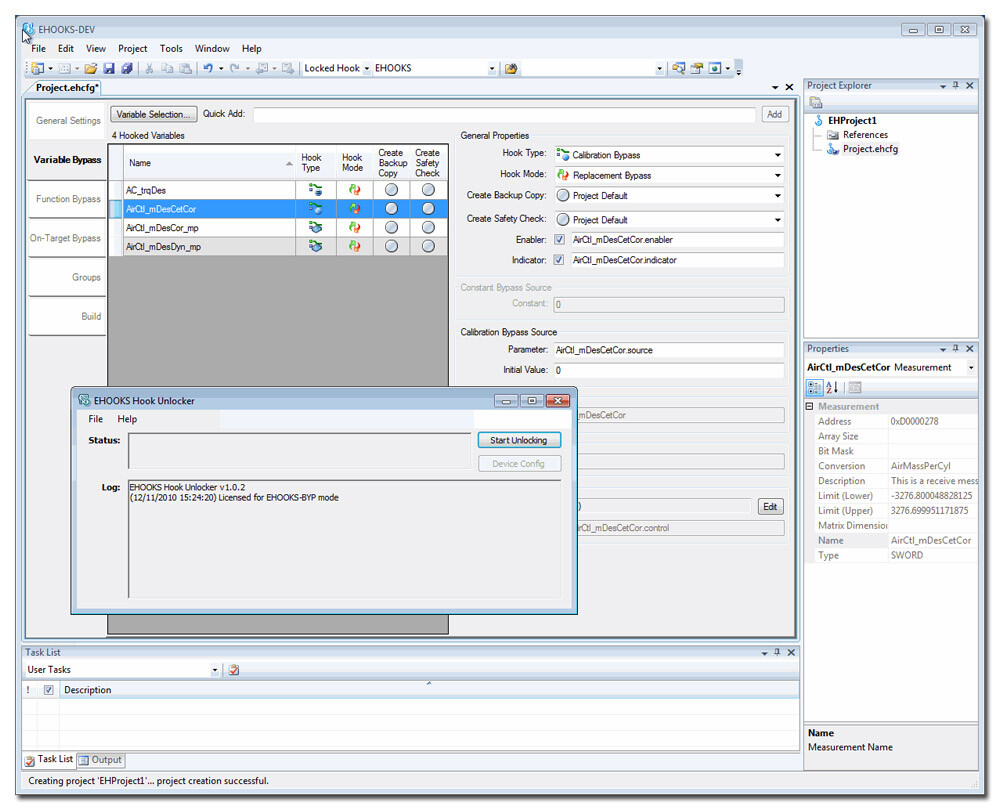Image resolution: width=1000 pixels, height=810 pixels.
Task: Switch to the Function Bypass tab
Action: [68, 199]
